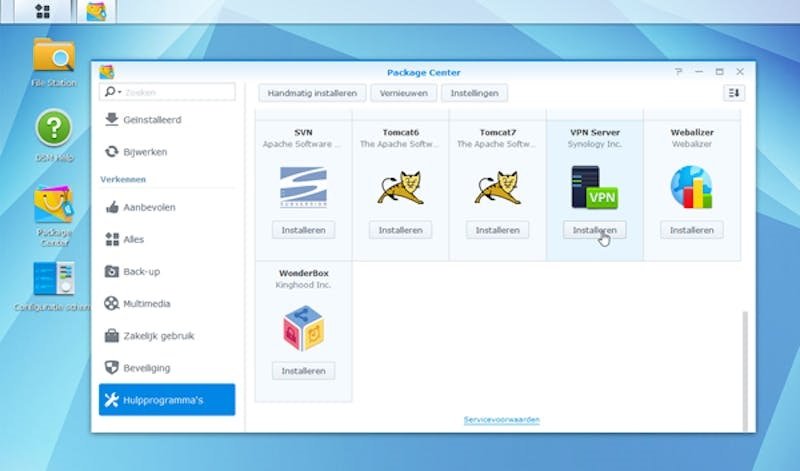800x471 pixels.
Task: Click the Vernieuwen refresh button
Action: [404, 93]
